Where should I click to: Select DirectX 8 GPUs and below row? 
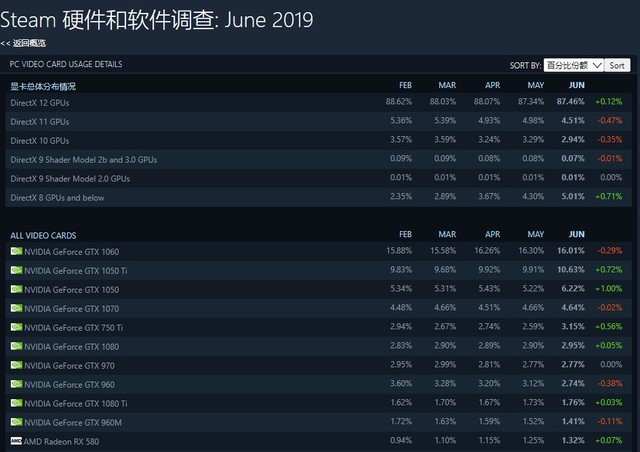click(318, 197)
